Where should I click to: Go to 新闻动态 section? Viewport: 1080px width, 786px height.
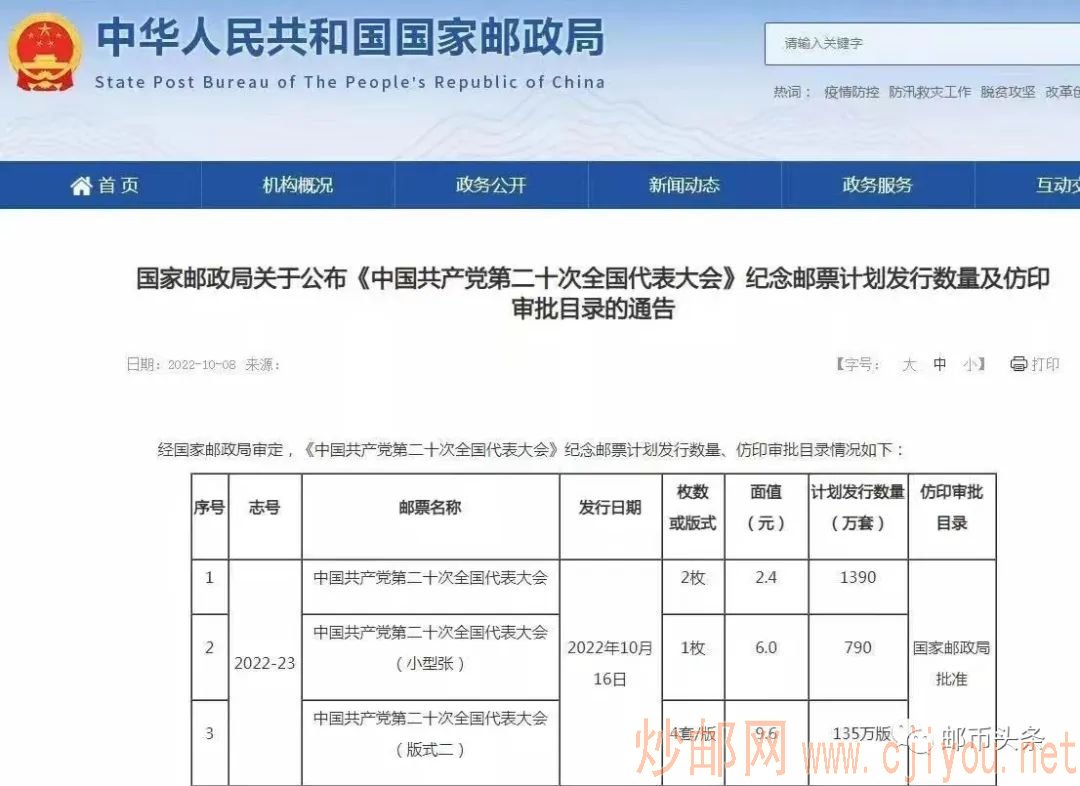[x=684, y=185]
